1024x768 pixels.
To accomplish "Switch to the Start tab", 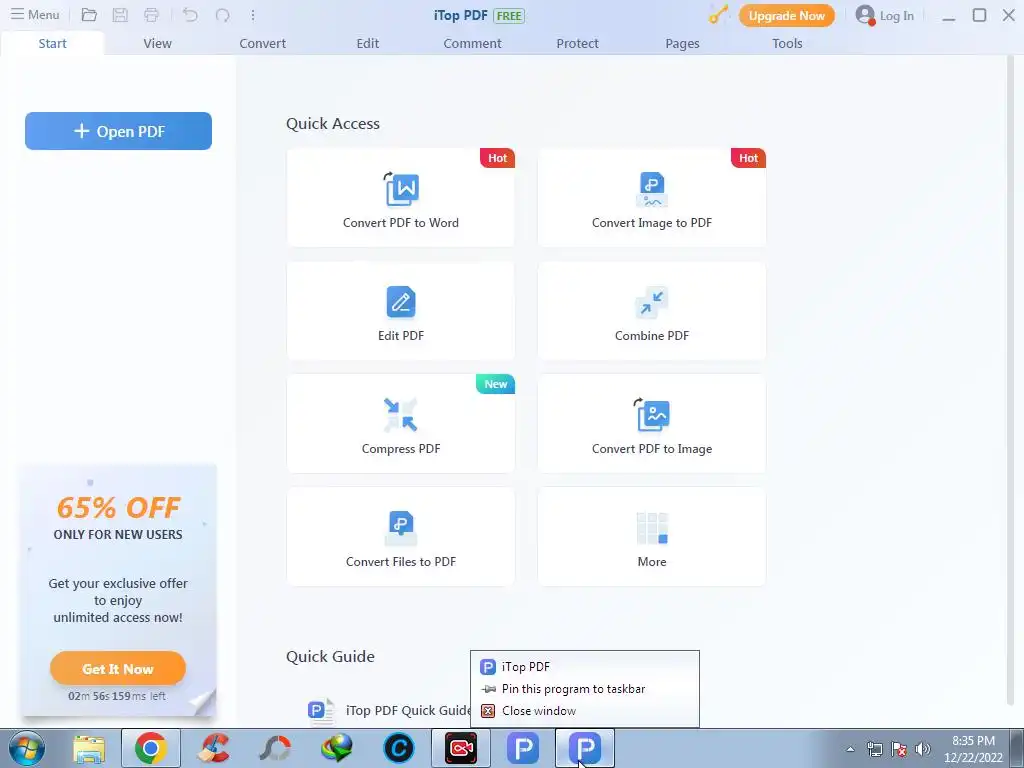I will click(x=52, y=43).
